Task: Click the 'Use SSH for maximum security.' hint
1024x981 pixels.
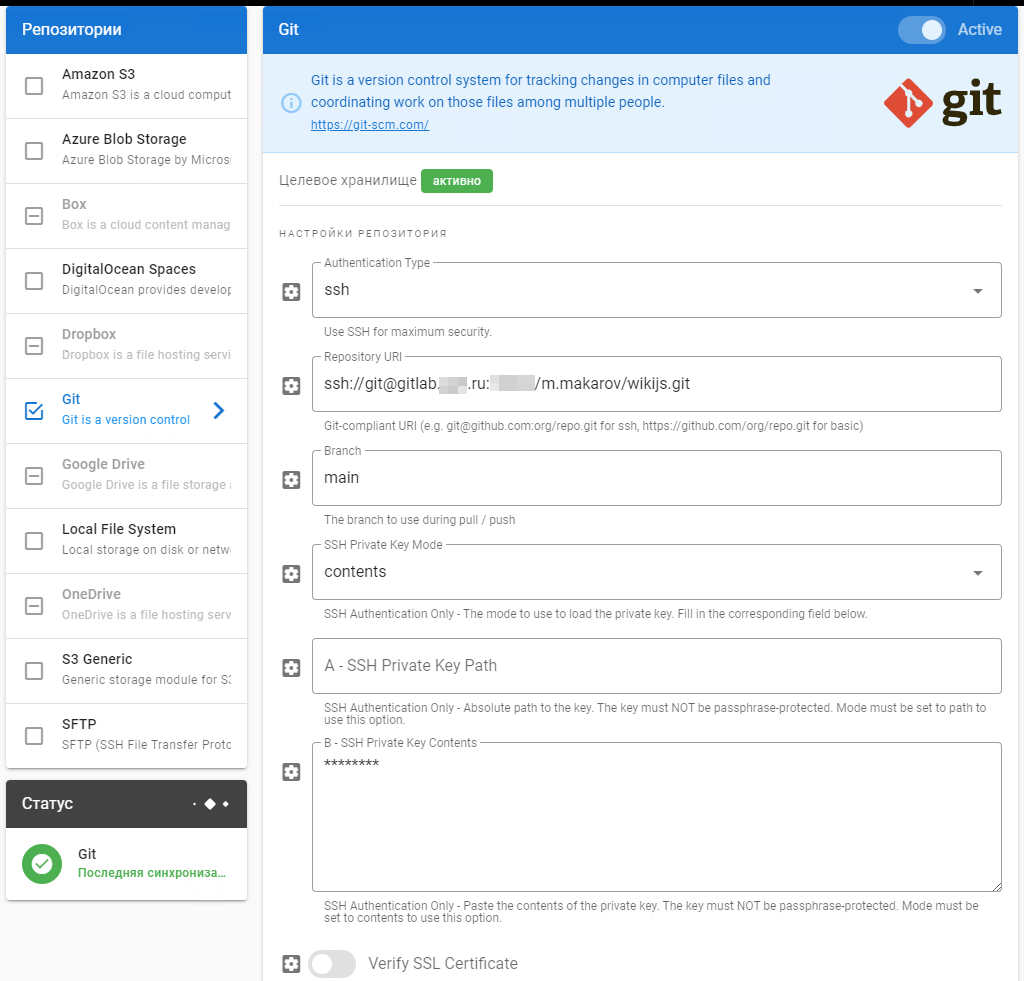Action: click(x=408, y=332)
